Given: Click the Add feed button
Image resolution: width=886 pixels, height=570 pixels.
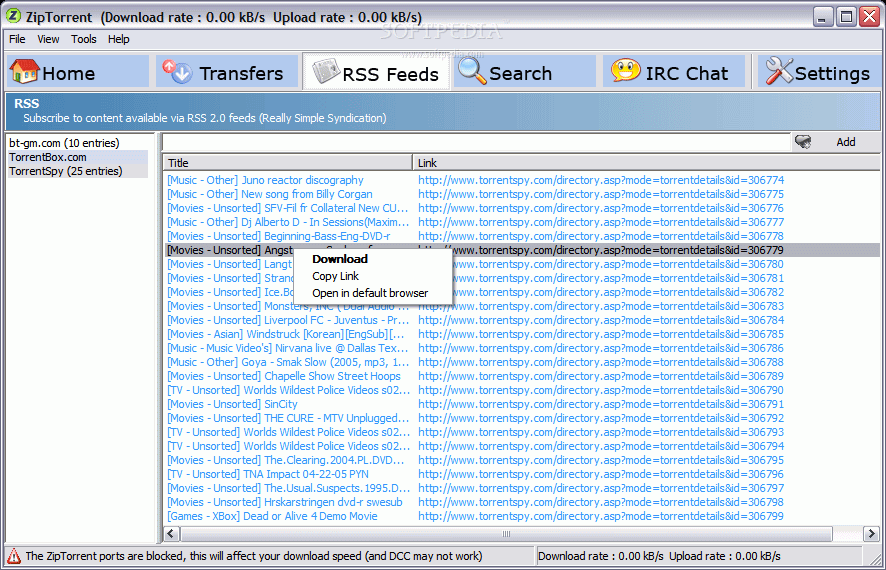Looking at the screenshot, I should [x=845, y=142].
